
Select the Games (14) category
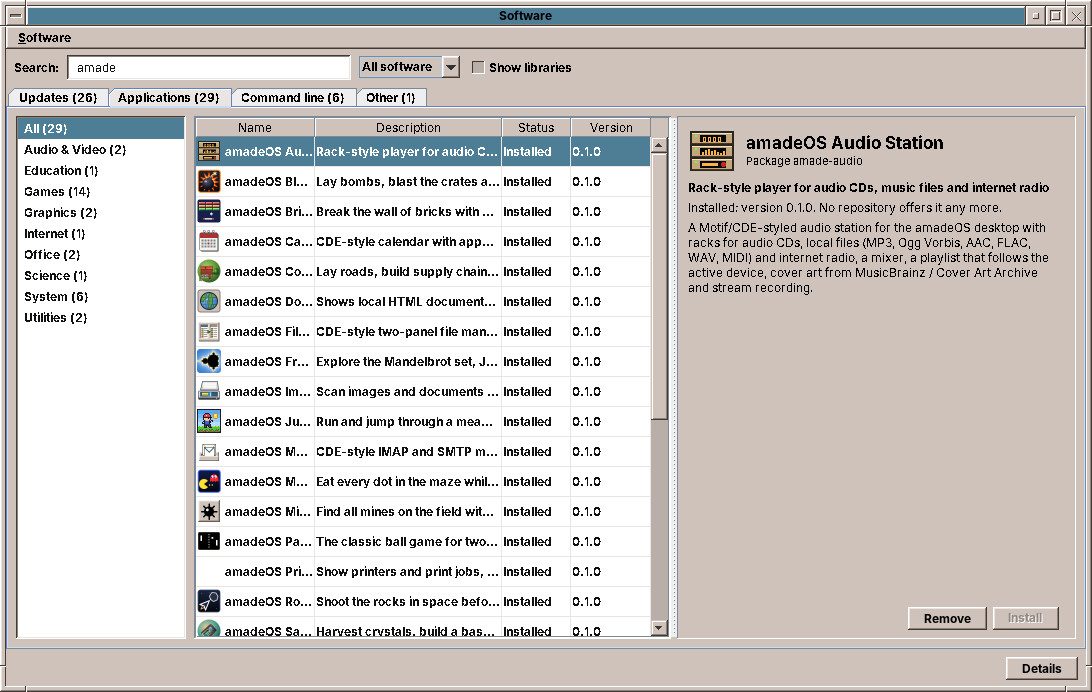(101, 191)
